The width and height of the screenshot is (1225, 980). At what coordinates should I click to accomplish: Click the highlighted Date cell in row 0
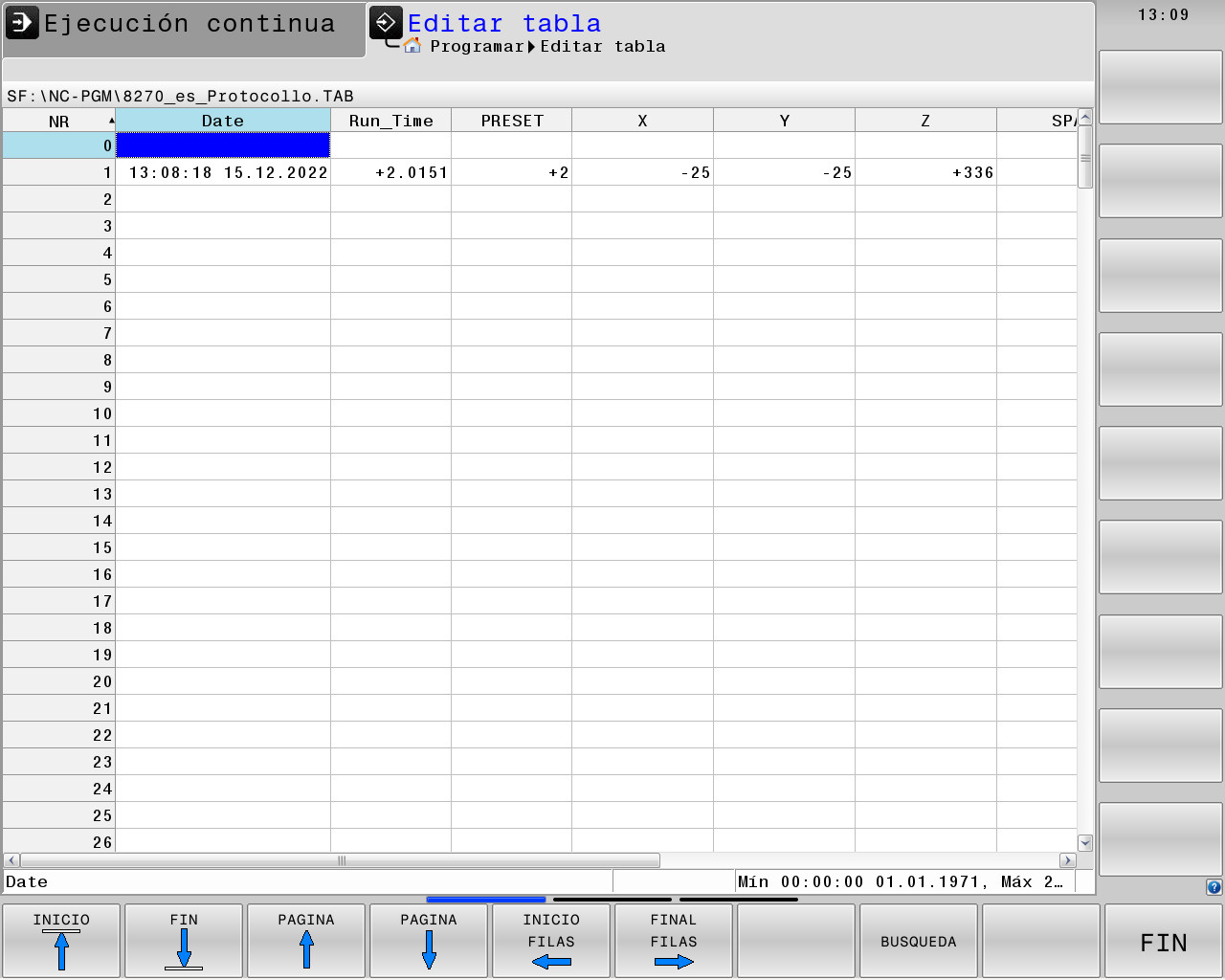tap(223, 145)
